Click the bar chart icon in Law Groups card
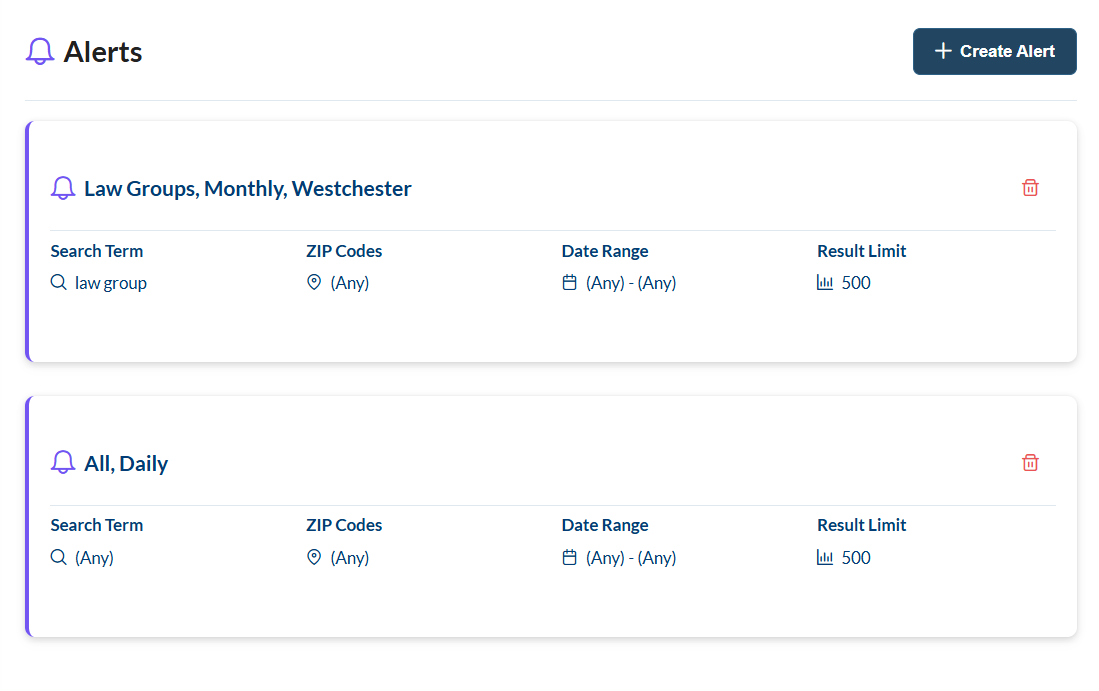This screenshot has height=691, width=1099. (x=825, y=282)
